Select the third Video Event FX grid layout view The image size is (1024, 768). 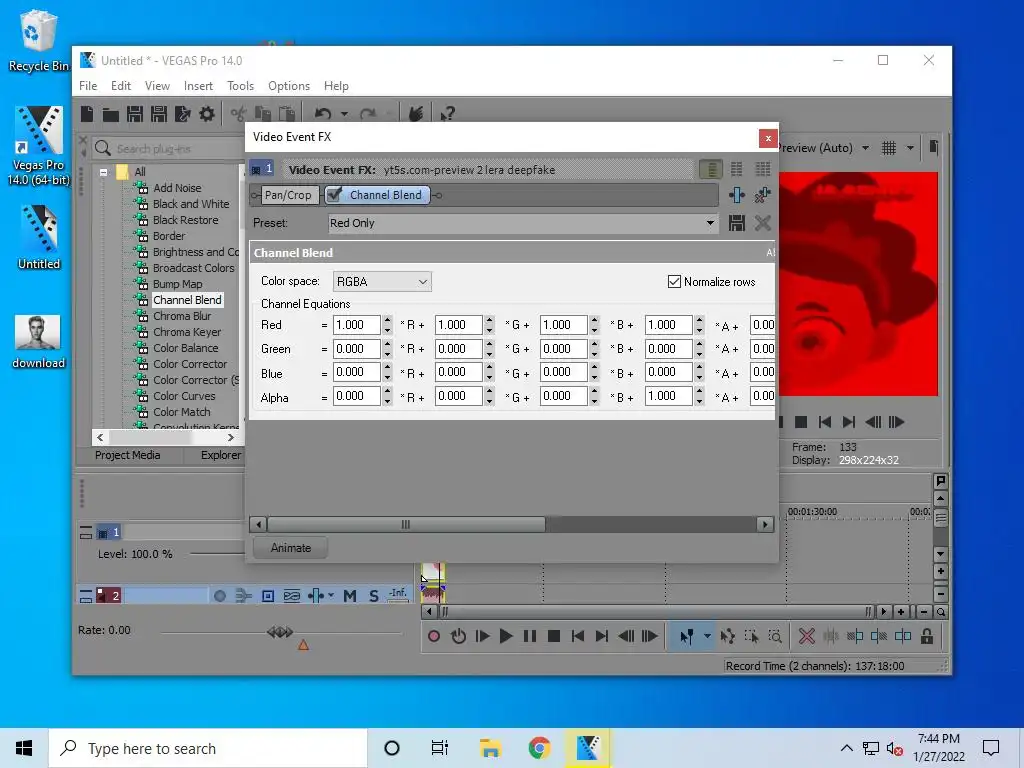click(762, 170)
